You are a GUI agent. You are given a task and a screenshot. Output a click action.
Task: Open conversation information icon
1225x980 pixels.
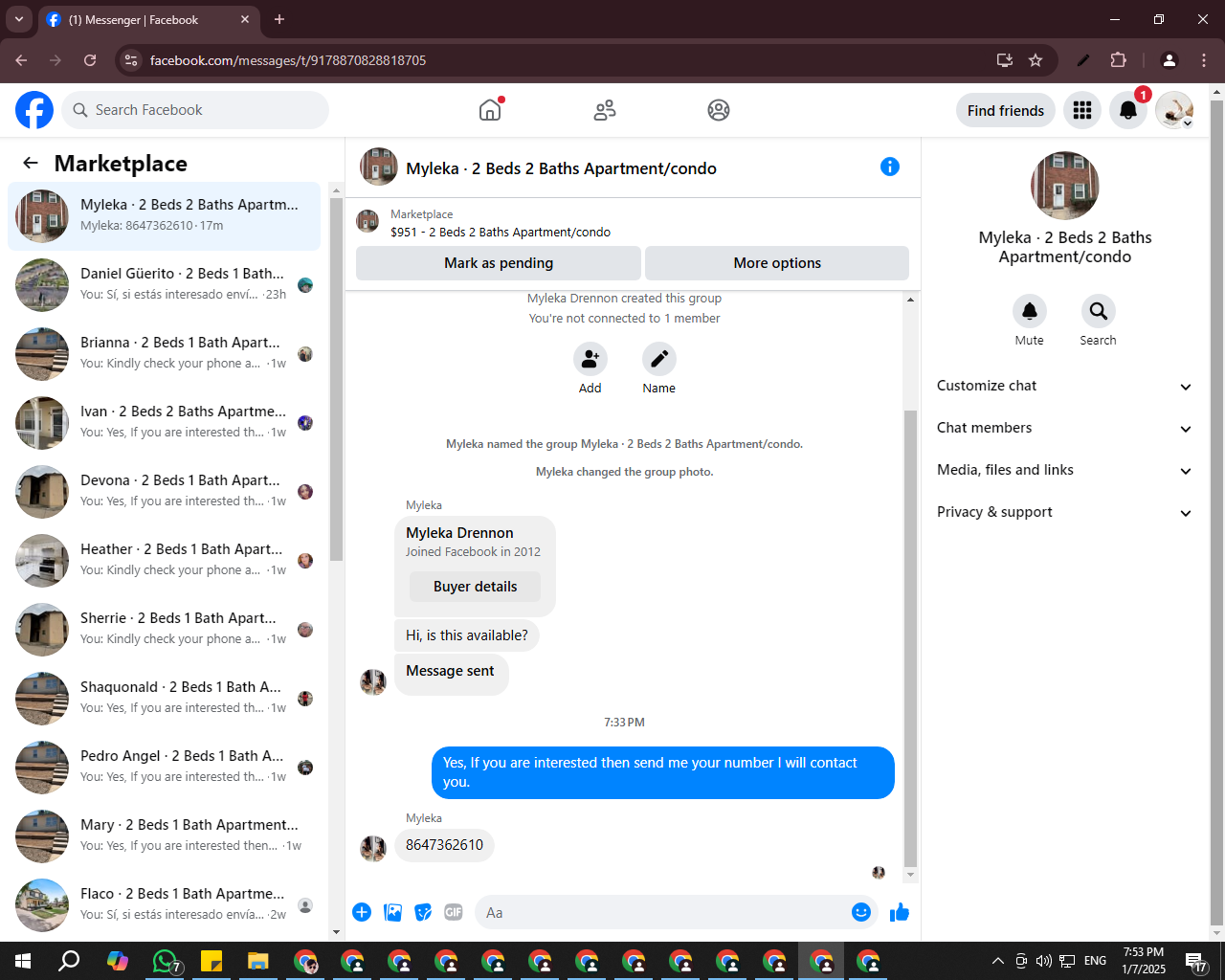(890, 167)
